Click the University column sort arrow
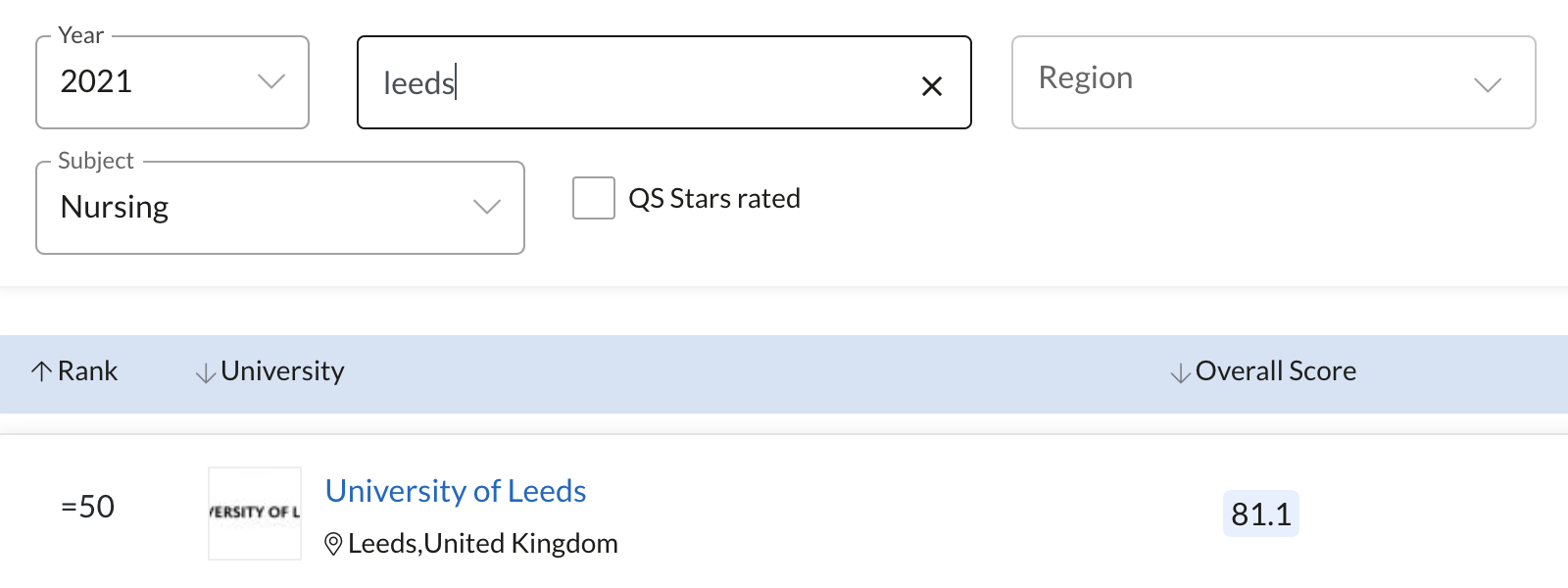 [x=205, y=372]
